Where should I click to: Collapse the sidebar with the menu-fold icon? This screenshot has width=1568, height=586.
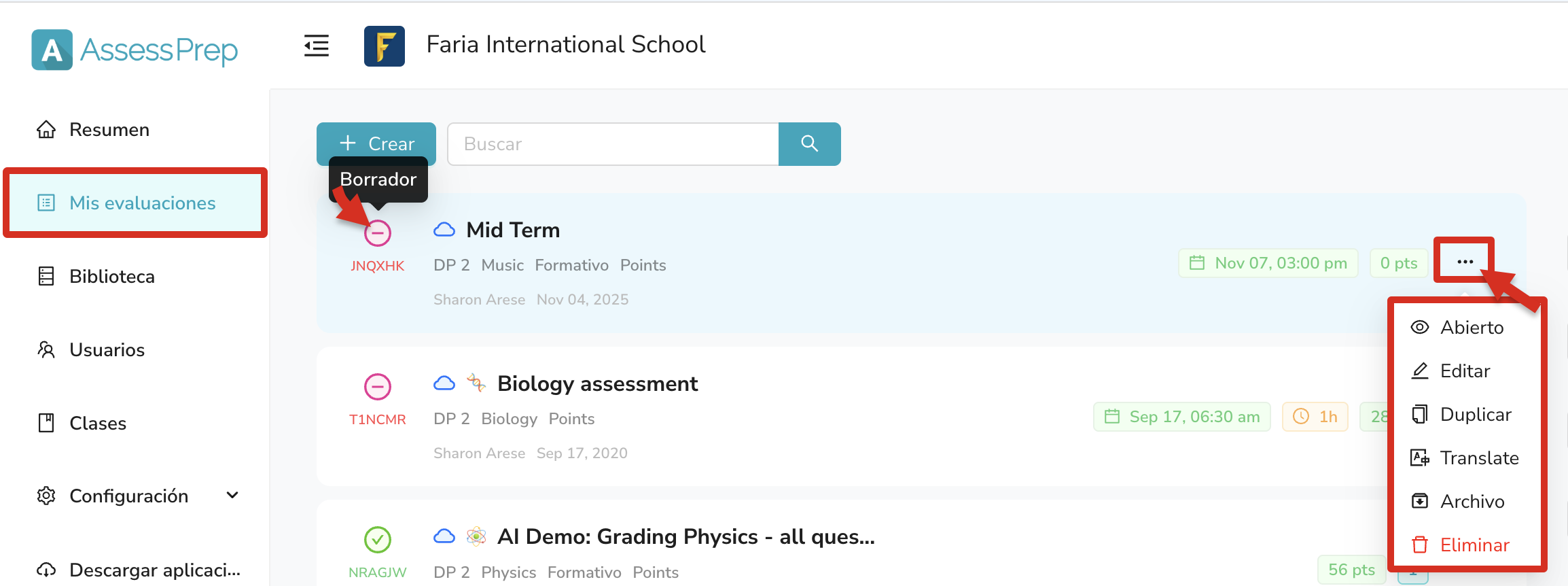[x=317, y=46]
